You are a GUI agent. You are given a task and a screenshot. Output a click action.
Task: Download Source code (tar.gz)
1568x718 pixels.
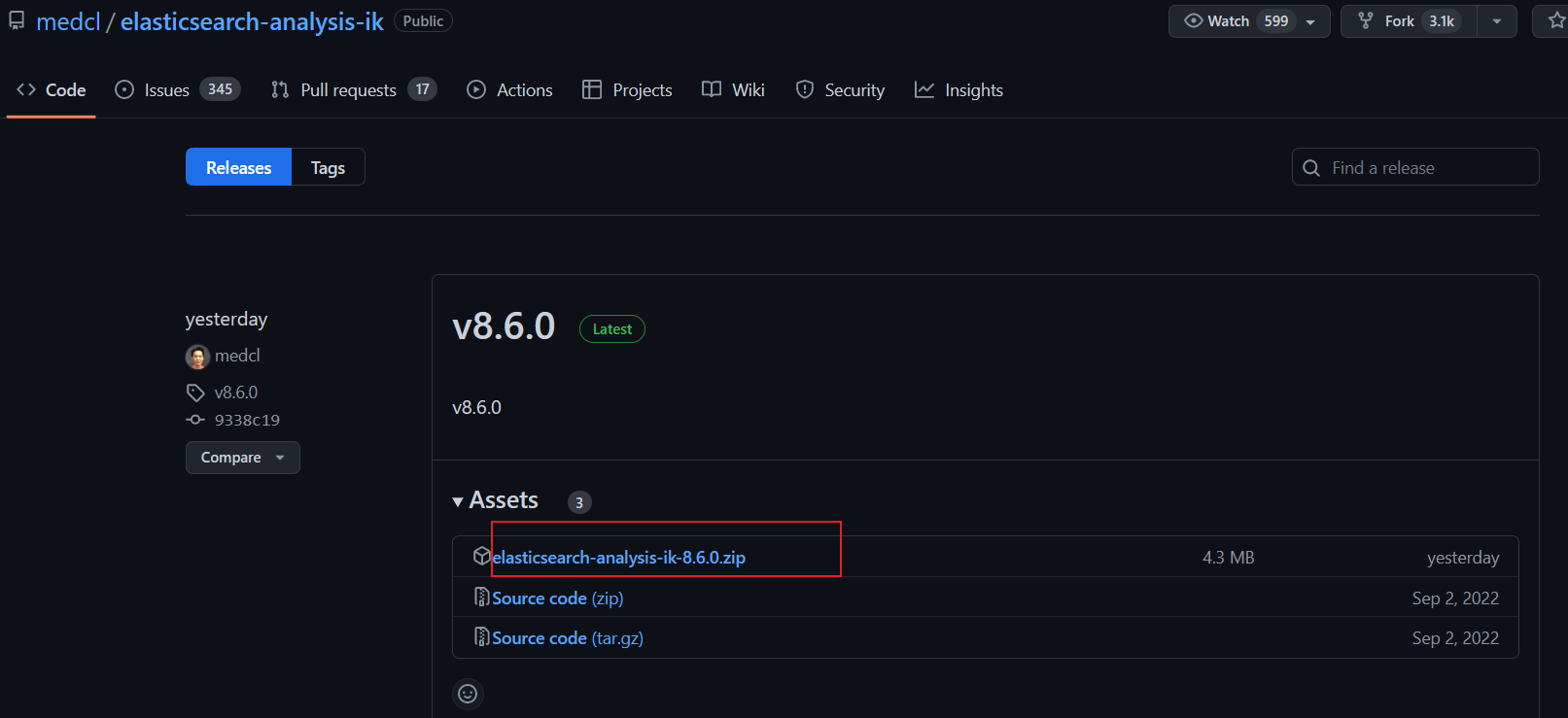(x=568, y=638)
